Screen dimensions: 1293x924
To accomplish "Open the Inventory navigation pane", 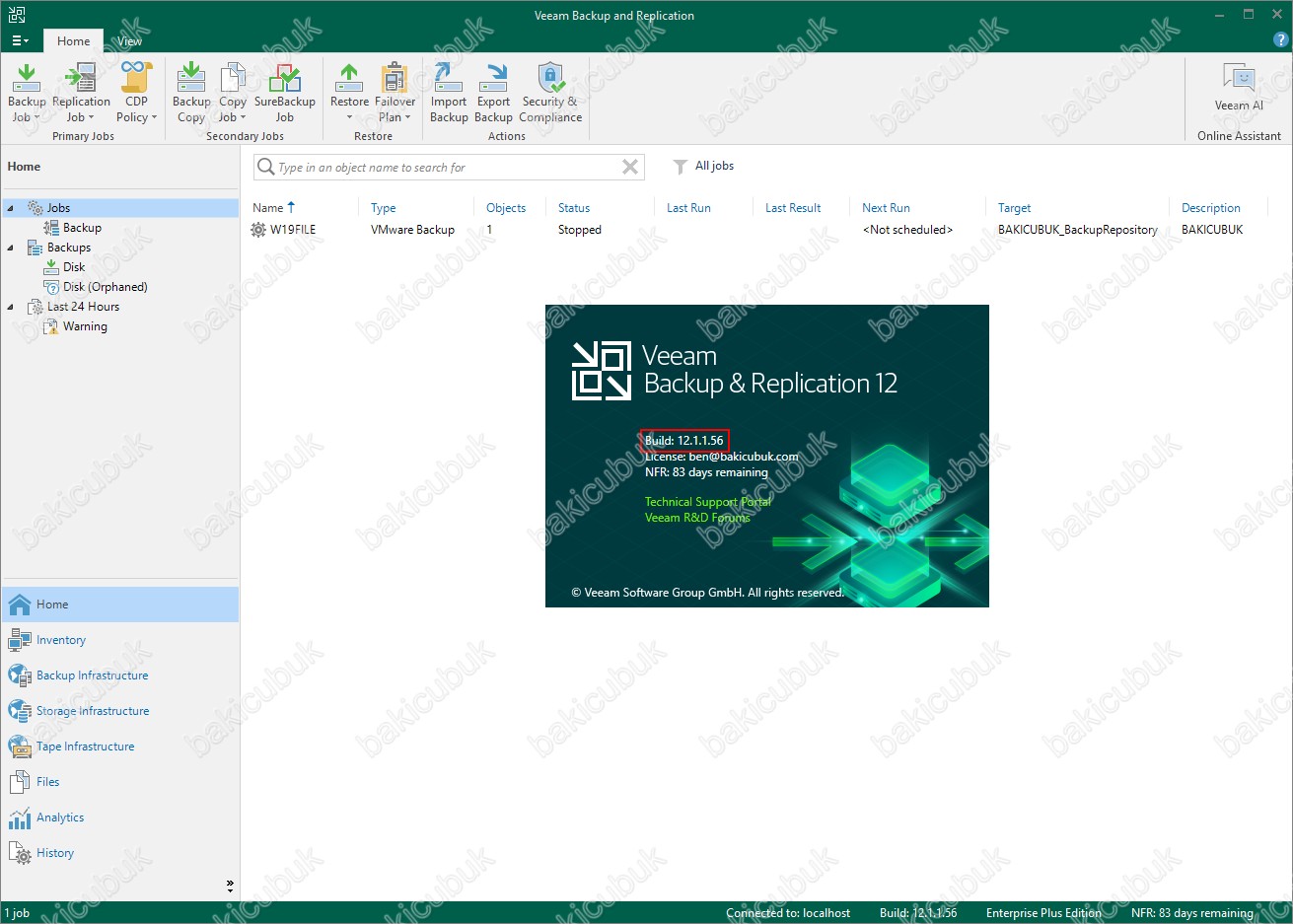I will [120, 640].
